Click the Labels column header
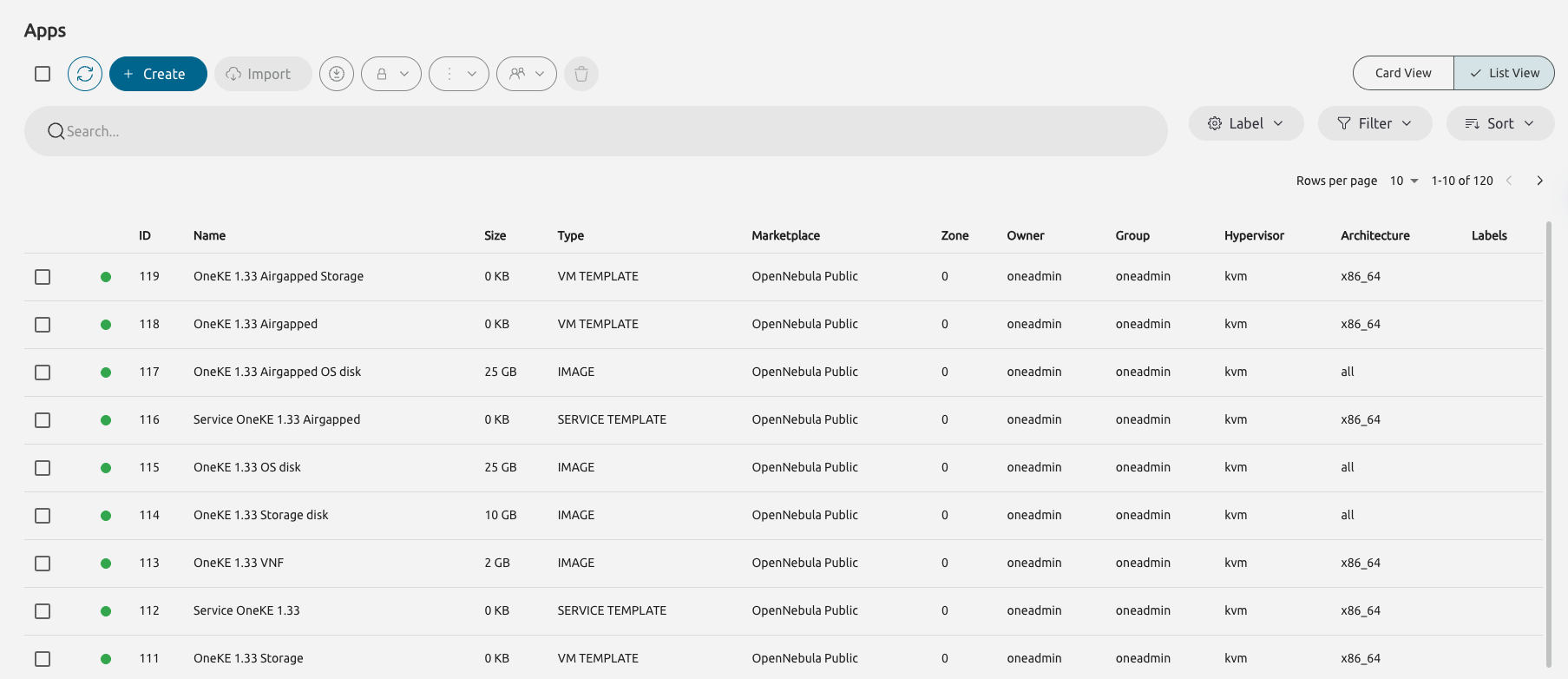This screenshot has height=679, width=1568. (x=1489, y=235)
